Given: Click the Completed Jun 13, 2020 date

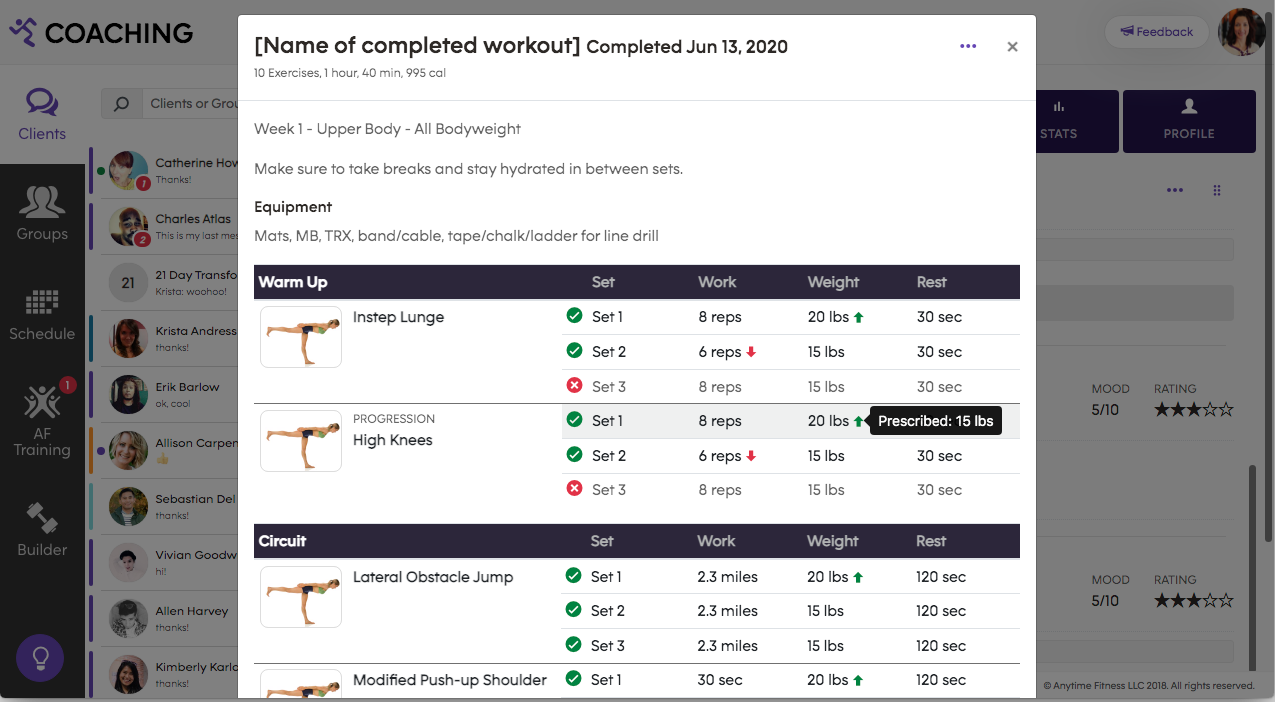Looking at the screenshot, I should coord(687,47).
